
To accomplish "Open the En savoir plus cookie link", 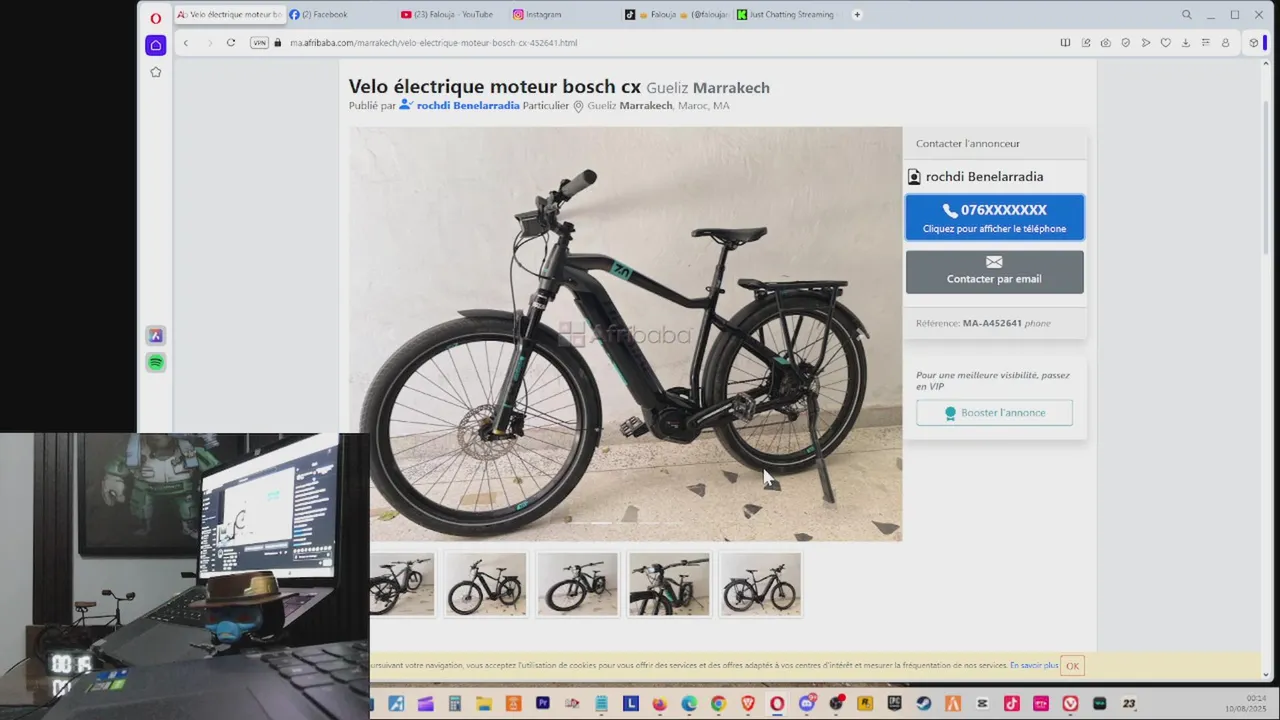I will [x=1034, y=666].
